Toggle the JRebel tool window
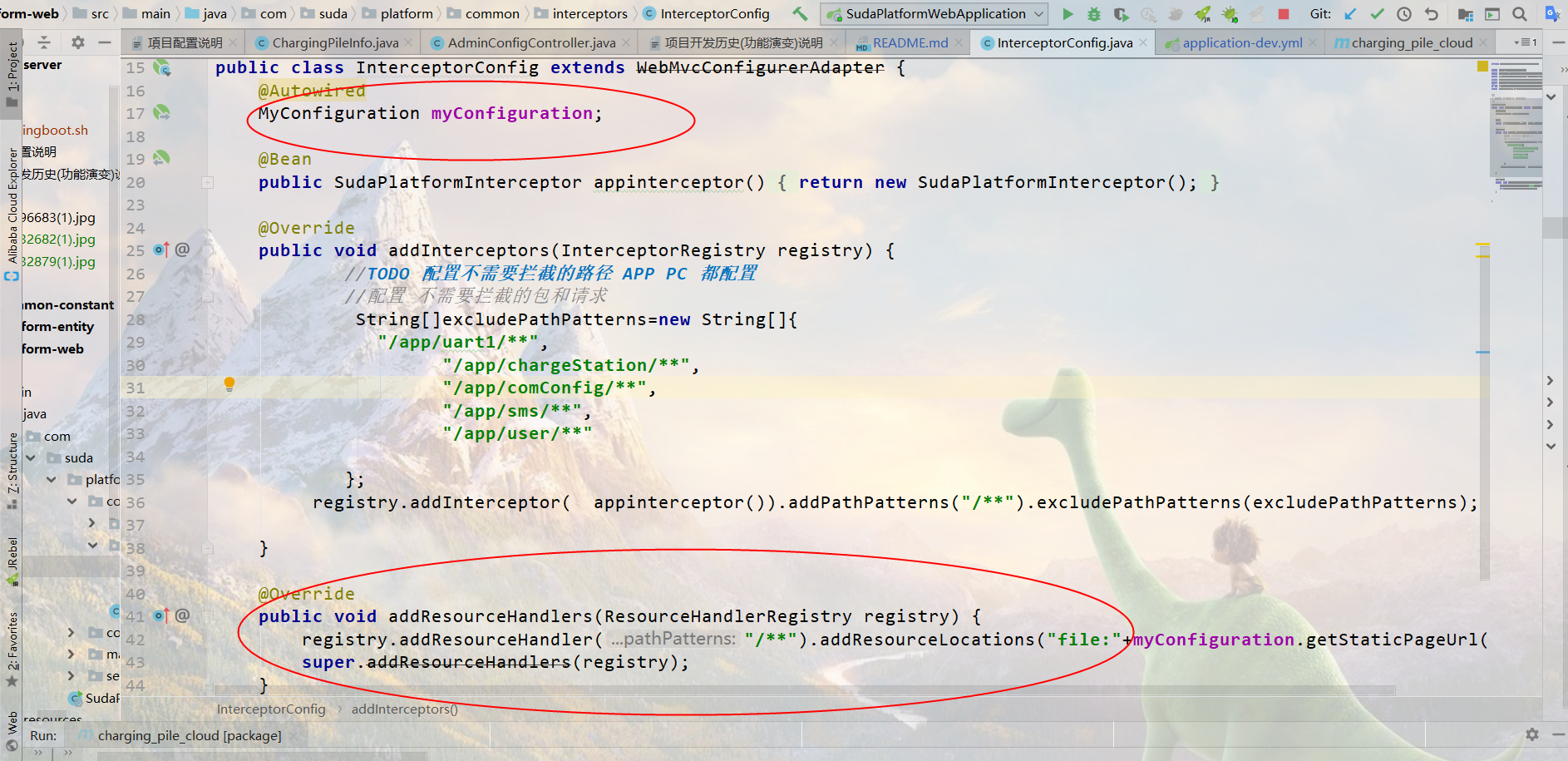Screen dimensions: 1568x761 tap(12, 561)
